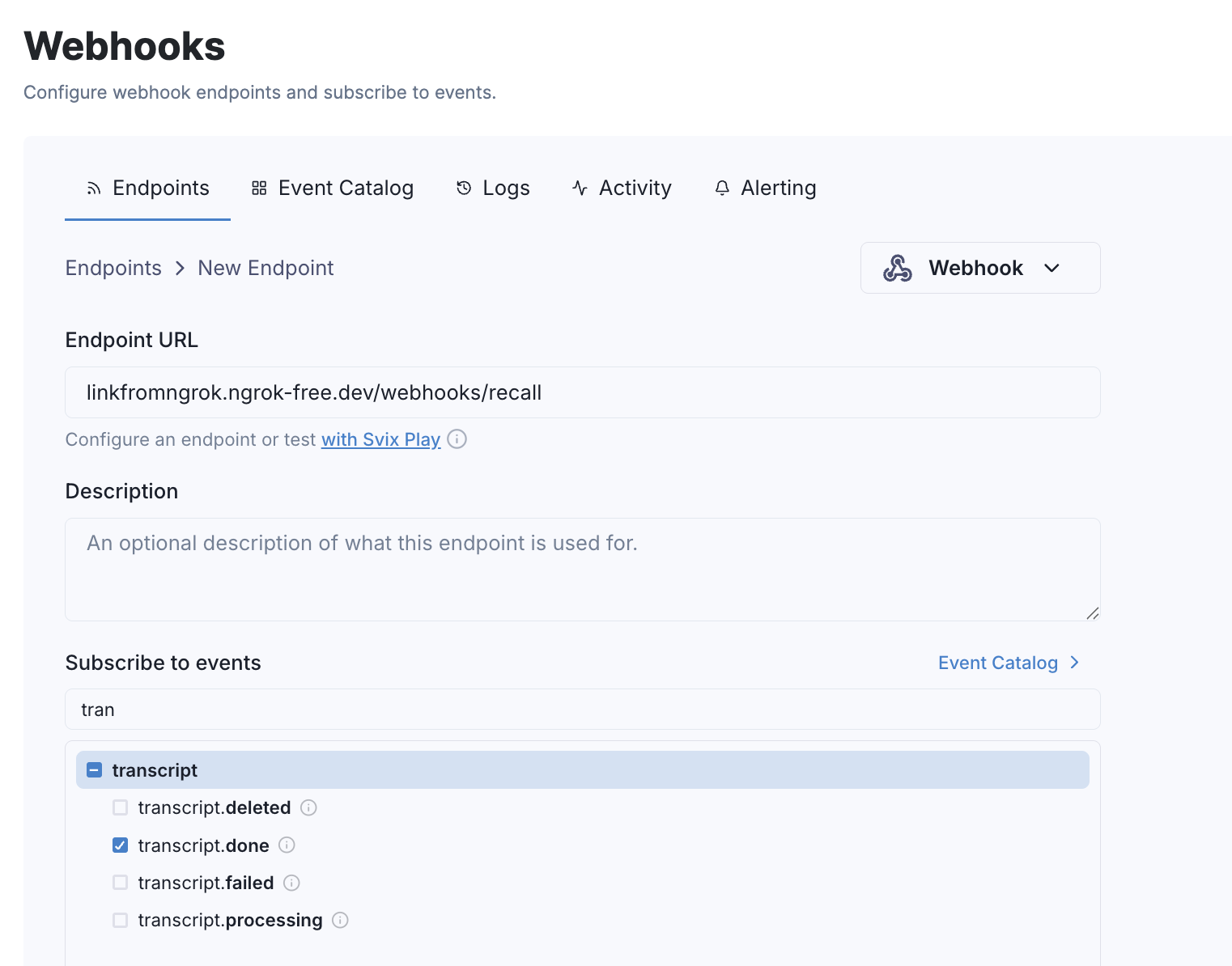Click info icon next to transcript.processing

point(340,920)
